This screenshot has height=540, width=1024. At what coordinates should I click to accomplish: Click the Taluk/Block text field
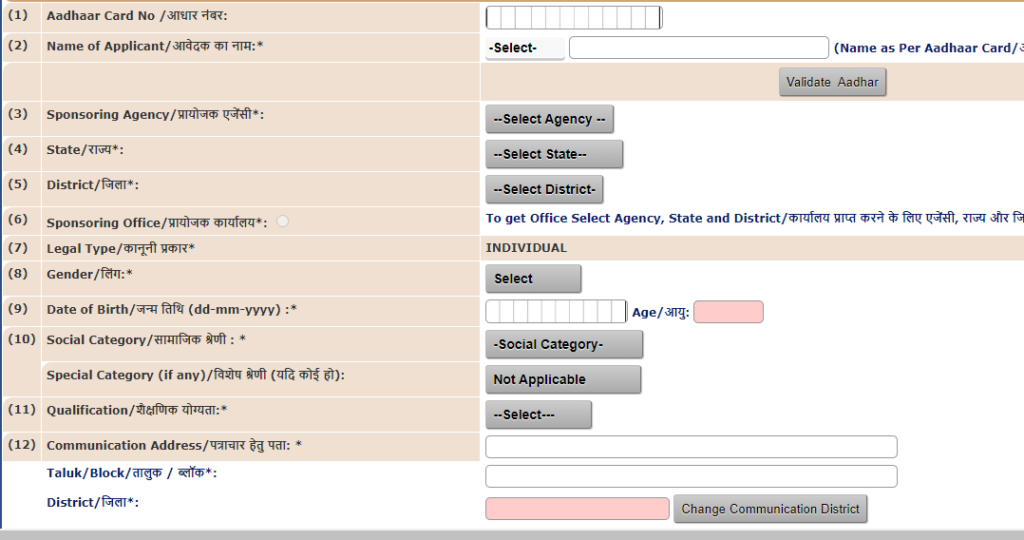pyautogui.click(x=691, y=477)
